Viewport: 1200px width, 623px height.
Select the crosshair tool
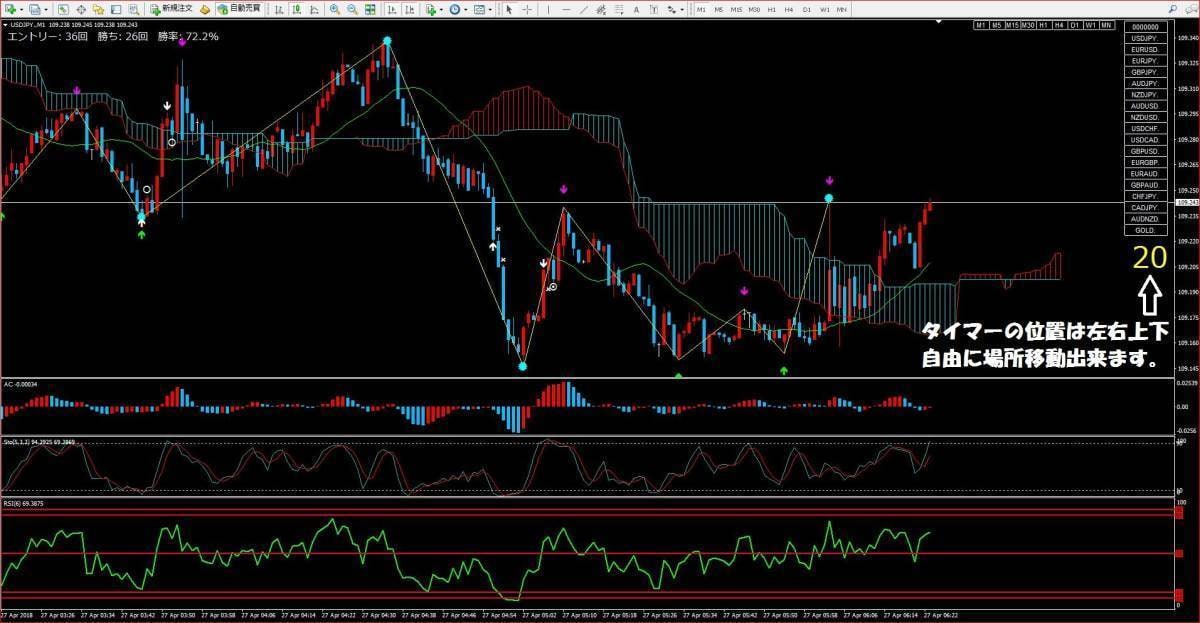(x=527, y=9)
